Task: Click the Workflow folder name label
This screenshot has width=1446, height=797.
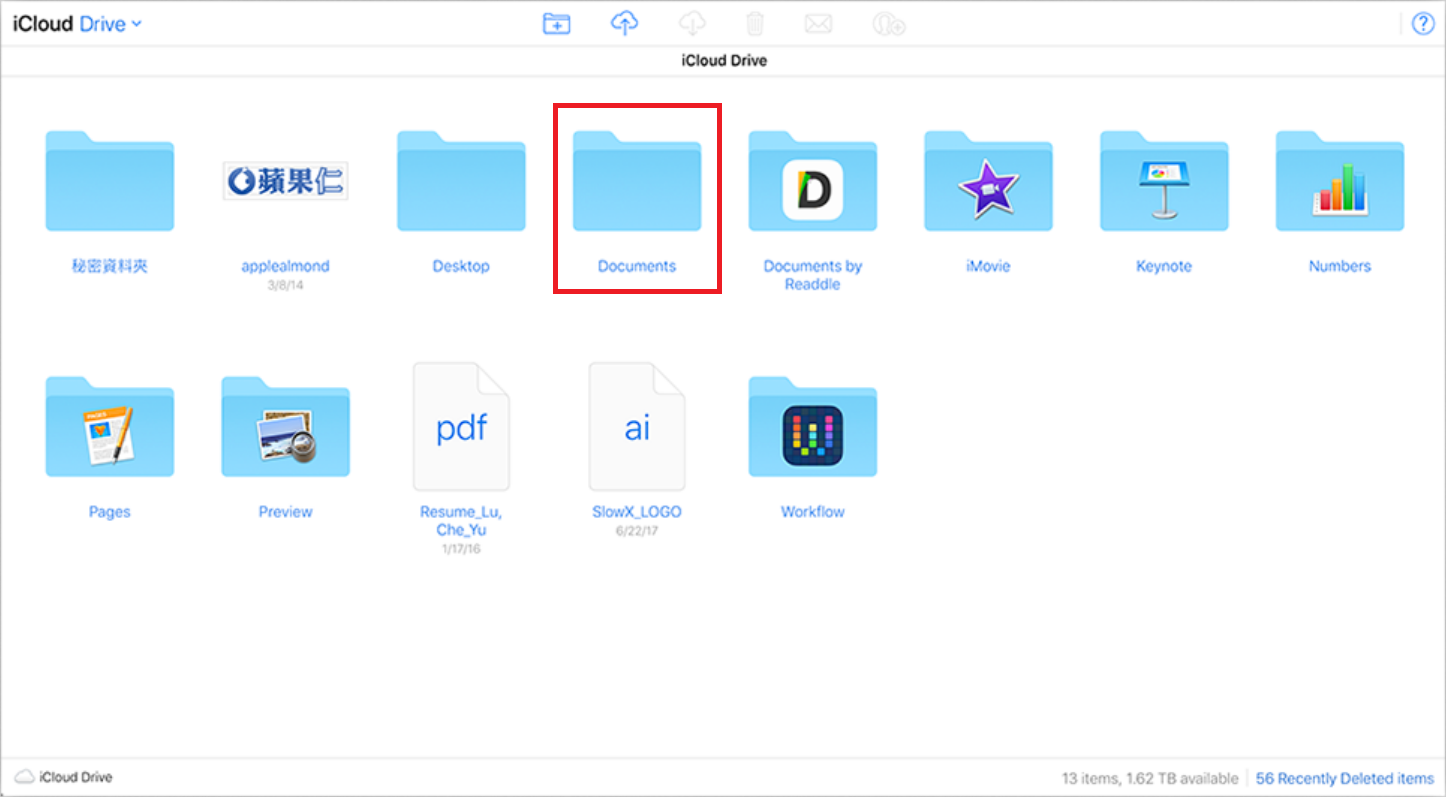Action: pos(813,512)
